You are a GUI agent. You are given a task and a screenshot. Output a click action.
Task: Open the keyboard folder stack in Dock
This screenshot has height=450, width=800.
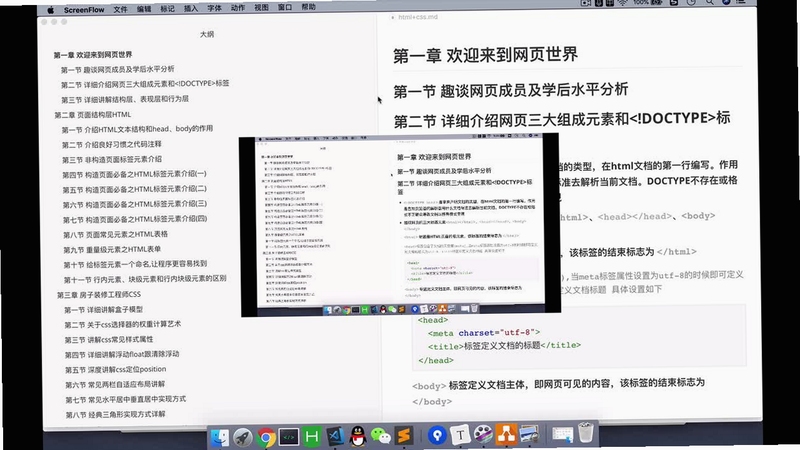click(563, 434)
